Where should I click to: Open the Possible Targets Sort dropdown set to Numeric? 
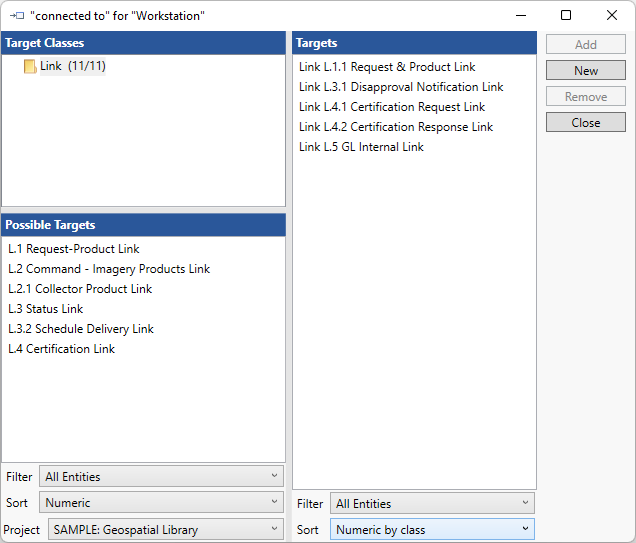pyautogui.click(x=161, y=503)
